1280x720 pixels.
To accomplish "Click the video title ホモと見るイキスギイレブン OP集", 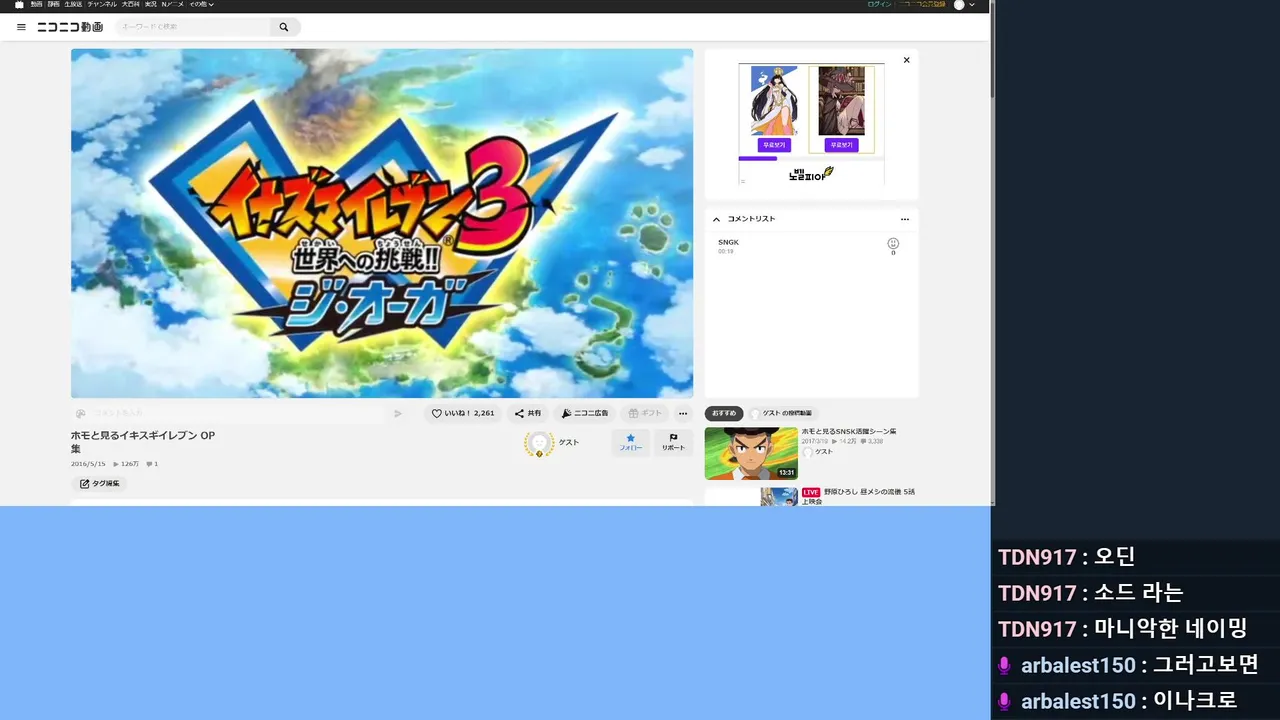I will (143, 442).
